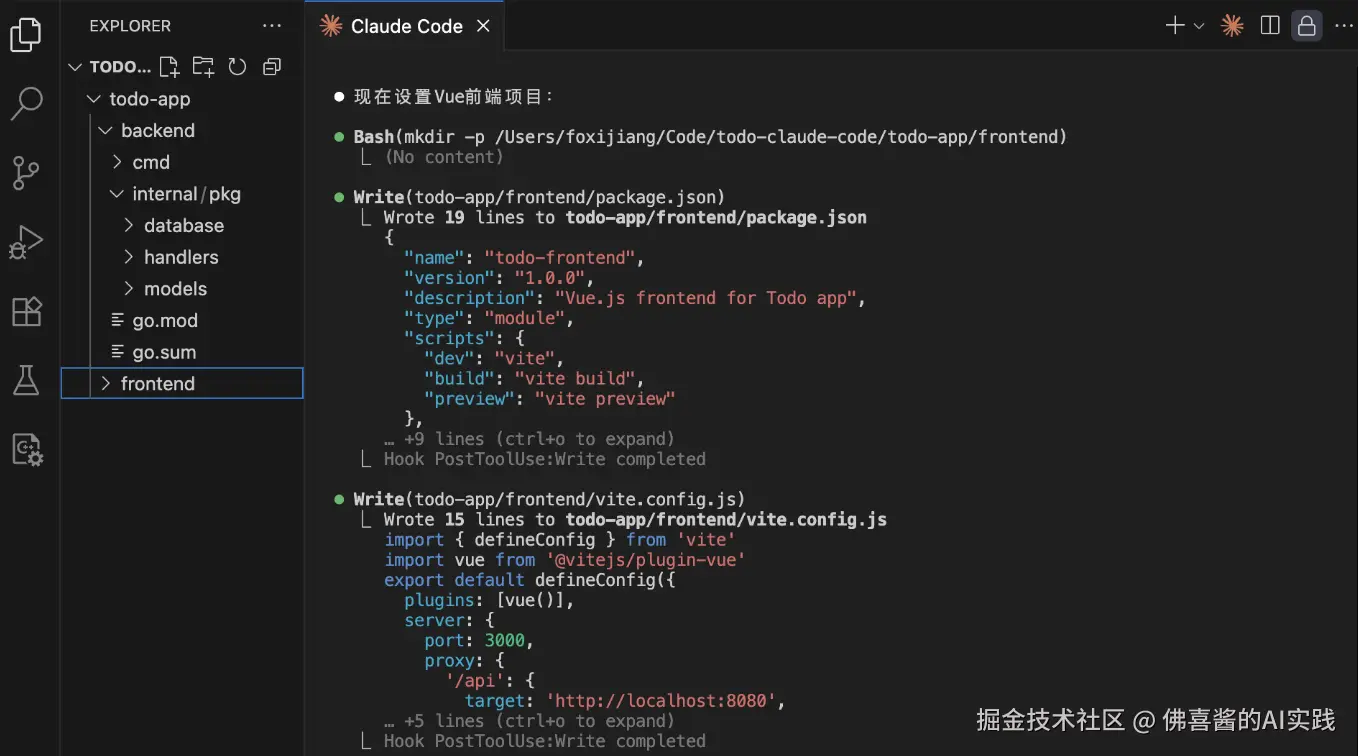Viewport: 1358px width, 756px height.
Task: Click the '@vitejs/plugin-vue' import string
Action: tap(645, 560)
